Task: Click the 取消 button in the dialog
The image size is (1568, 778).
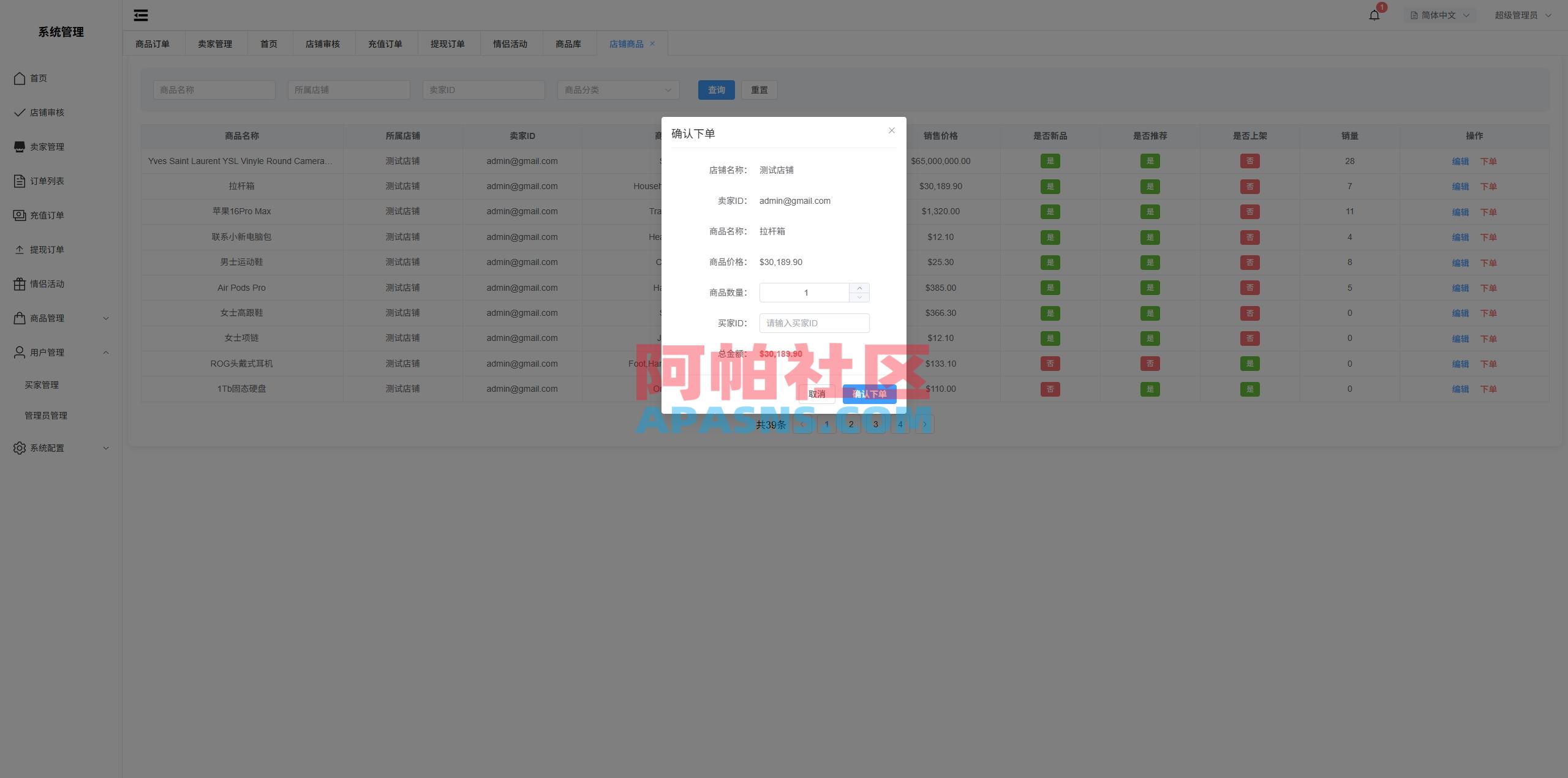Action: pos(816,394)
